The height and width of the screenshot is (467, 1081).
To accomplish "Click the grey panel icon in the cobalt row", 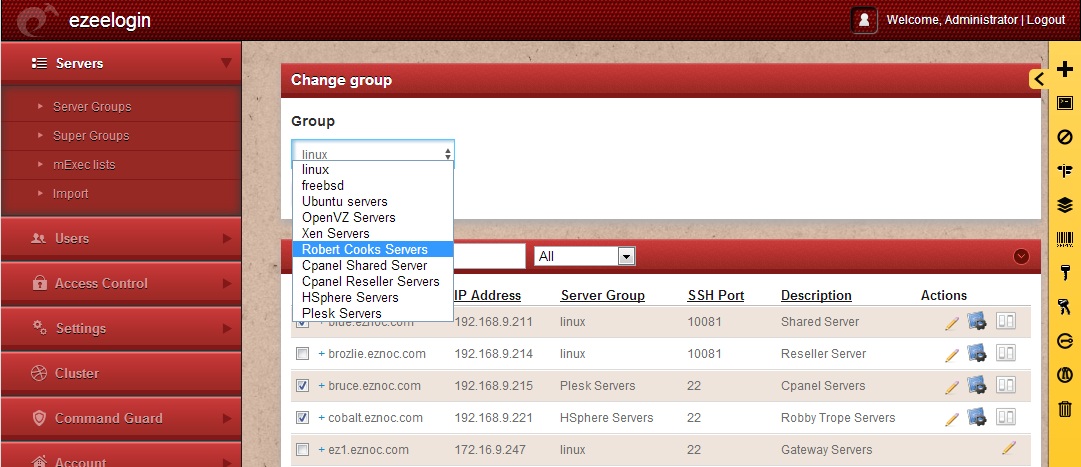I will pyautogui.click(x=1006, y=416).
